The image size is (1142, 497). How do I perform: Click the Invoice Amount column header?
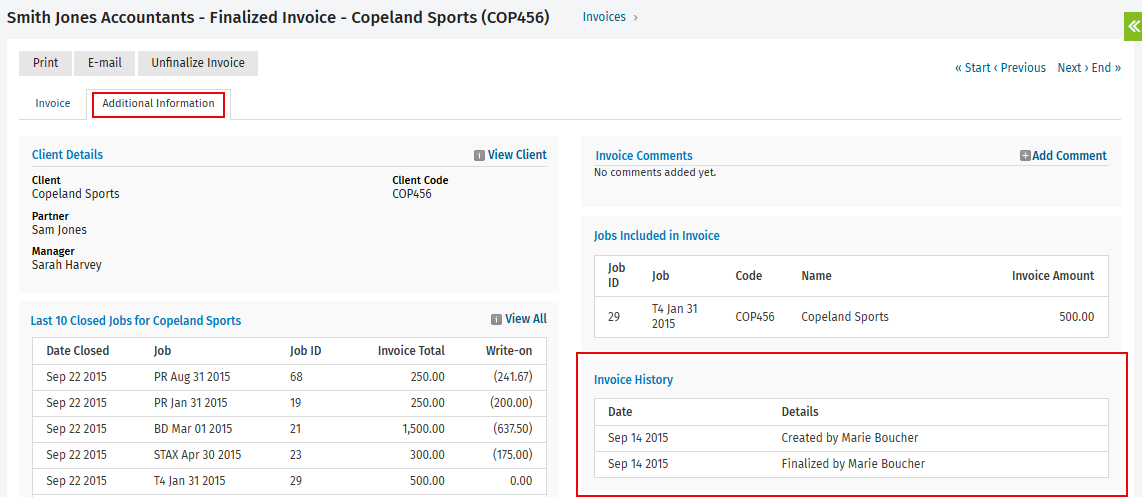pyautogui.click(x=1053, y=275)
